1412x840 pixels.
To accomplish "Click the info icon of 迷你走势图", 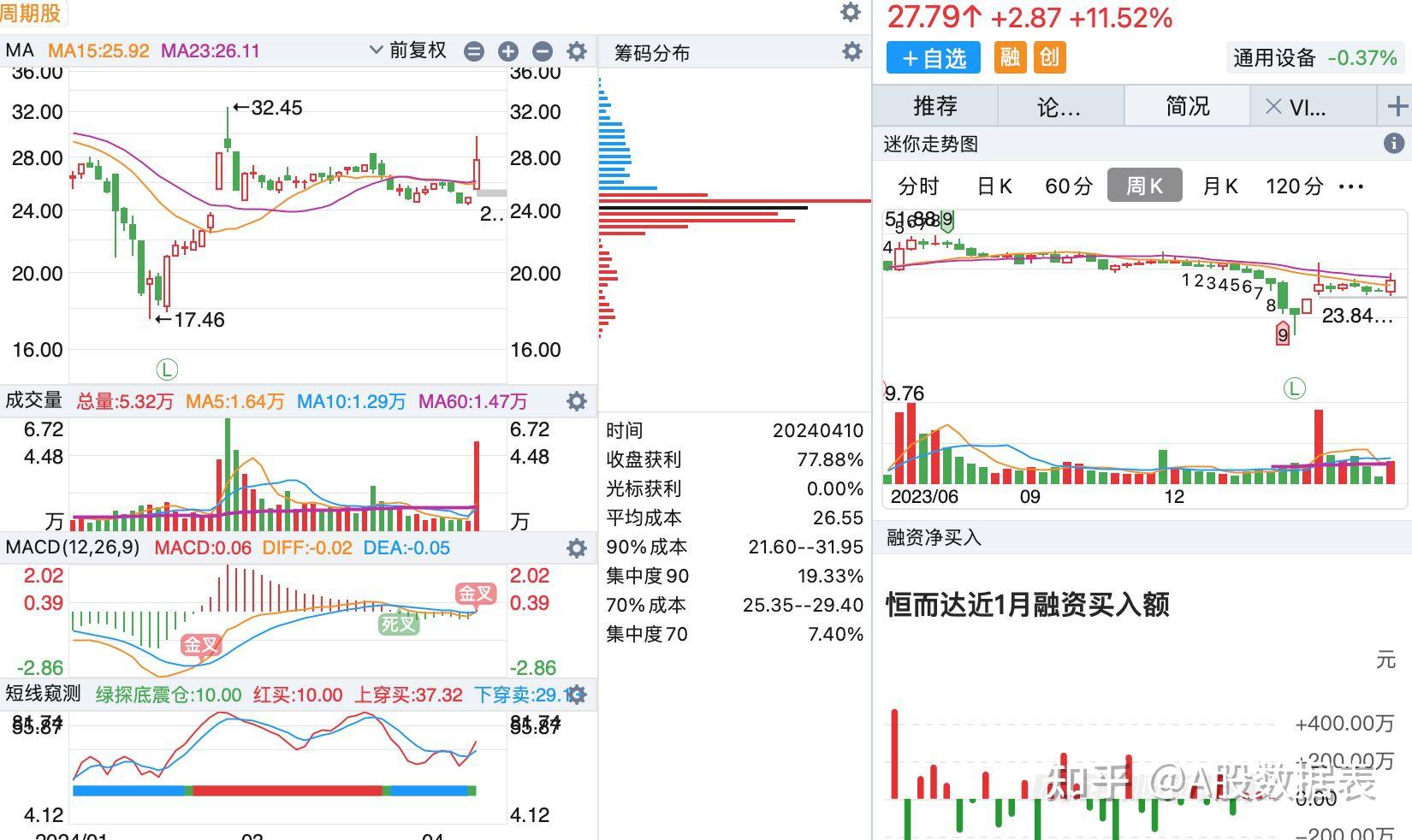I will pos(1393,144).
